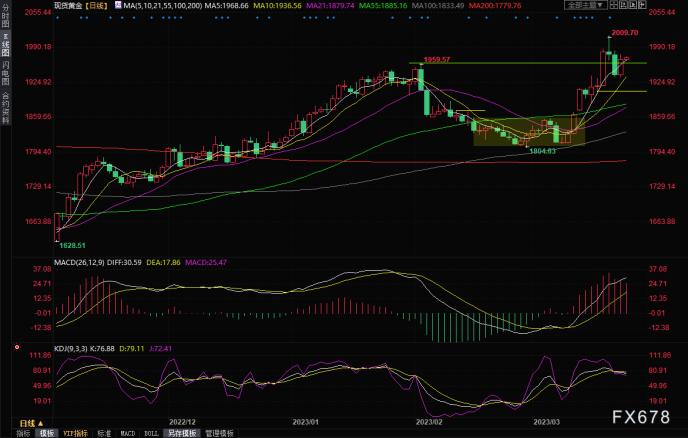
Task: Open 合约资料 side tab
Action: pyautogui.click(x=5, y=108)
